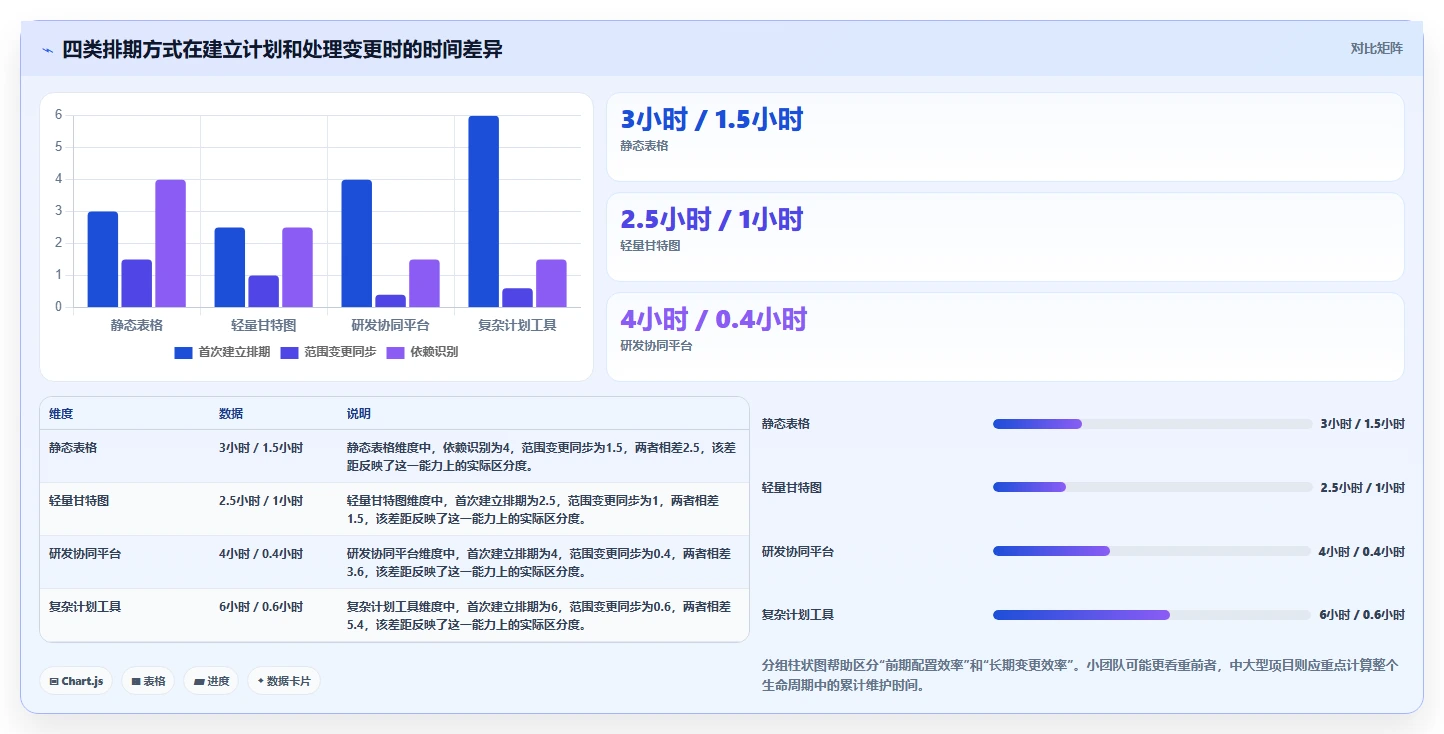Click the 复杂计划工具 table row name
This screenshot has width=1444, height=734.
coord(85,607)
